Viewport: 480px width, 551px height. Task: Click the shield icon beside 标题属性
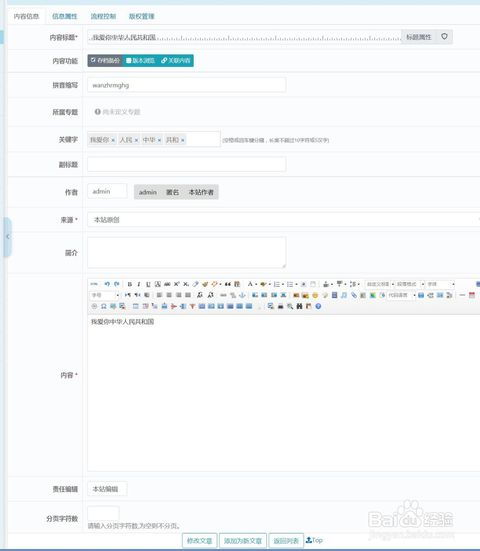tap(444, 37)
